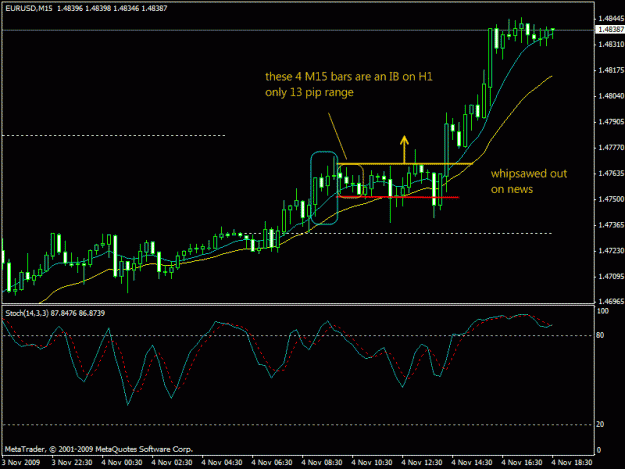The height and width of the screenshot is (469, 625).
Task: Click the MetaQuotes Software Corp copyright text
Action: (99, 449)
